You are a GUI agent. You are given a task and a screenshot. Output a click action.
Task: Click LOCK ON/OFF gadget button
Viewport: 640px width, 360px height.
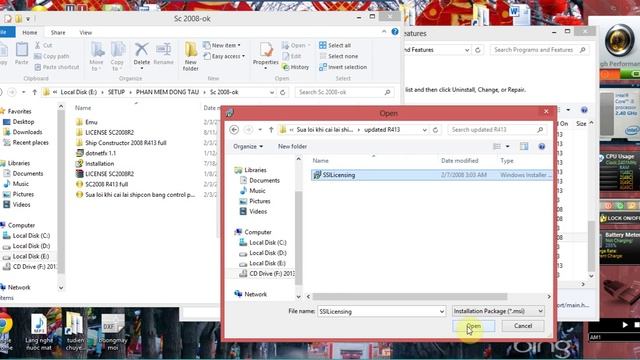(x=620, y=218)
